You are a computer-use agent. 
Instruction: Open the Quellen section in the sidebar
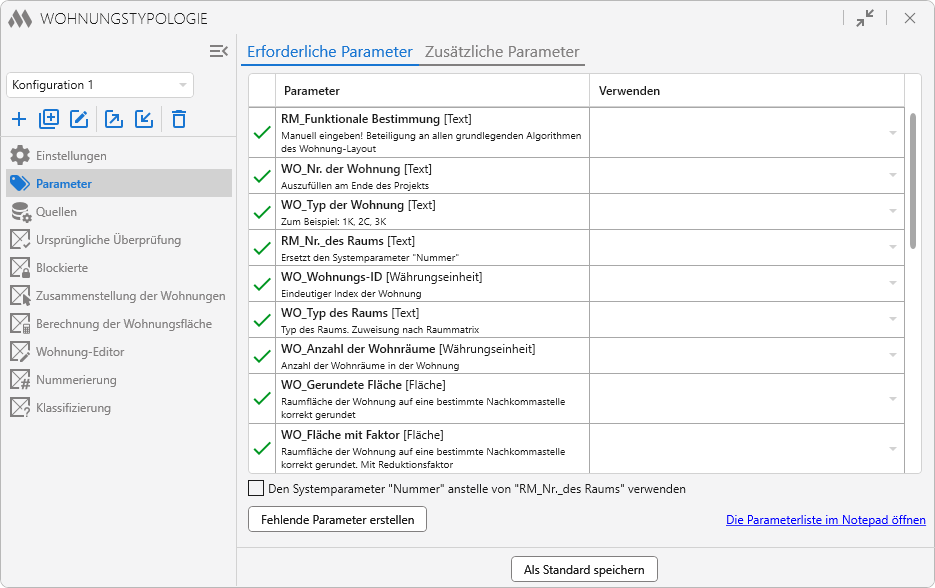[56, 212]
